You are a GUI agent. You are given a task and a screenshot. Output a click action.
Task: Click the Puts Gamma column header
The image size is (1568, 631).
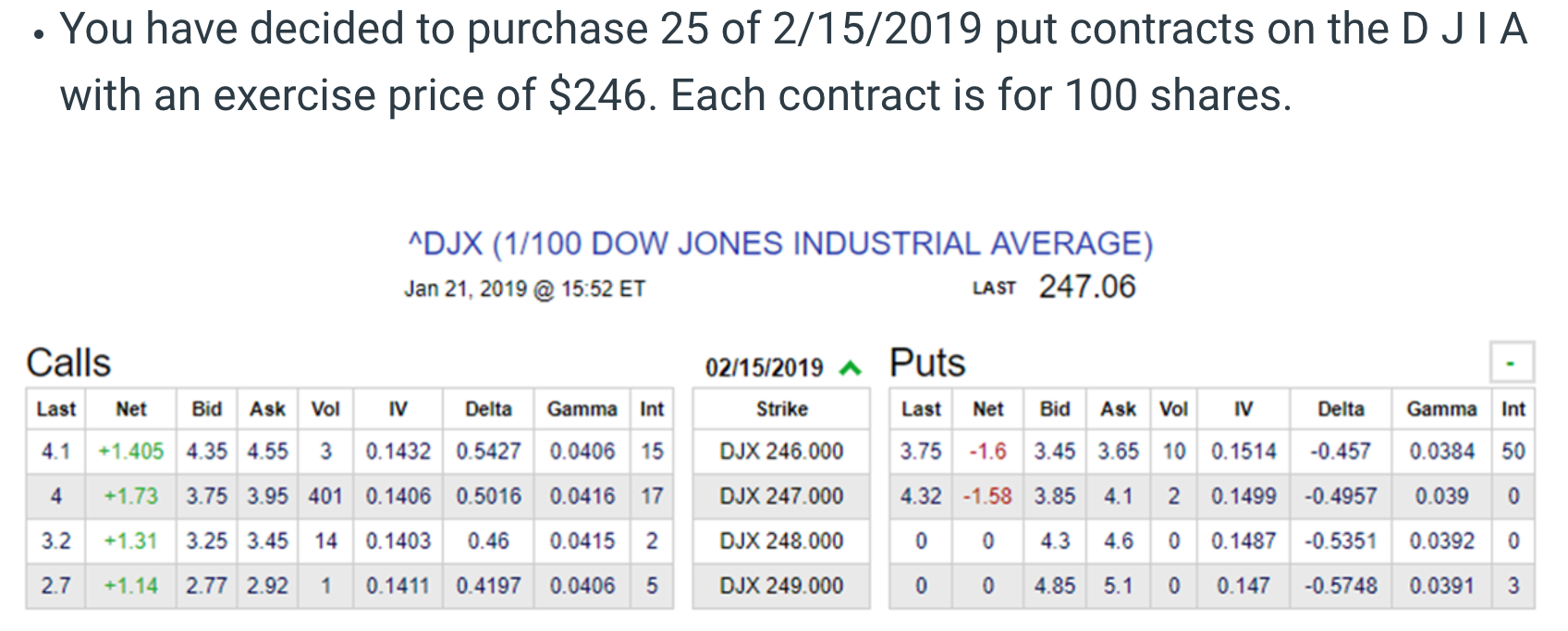(x=1441, y=409)
